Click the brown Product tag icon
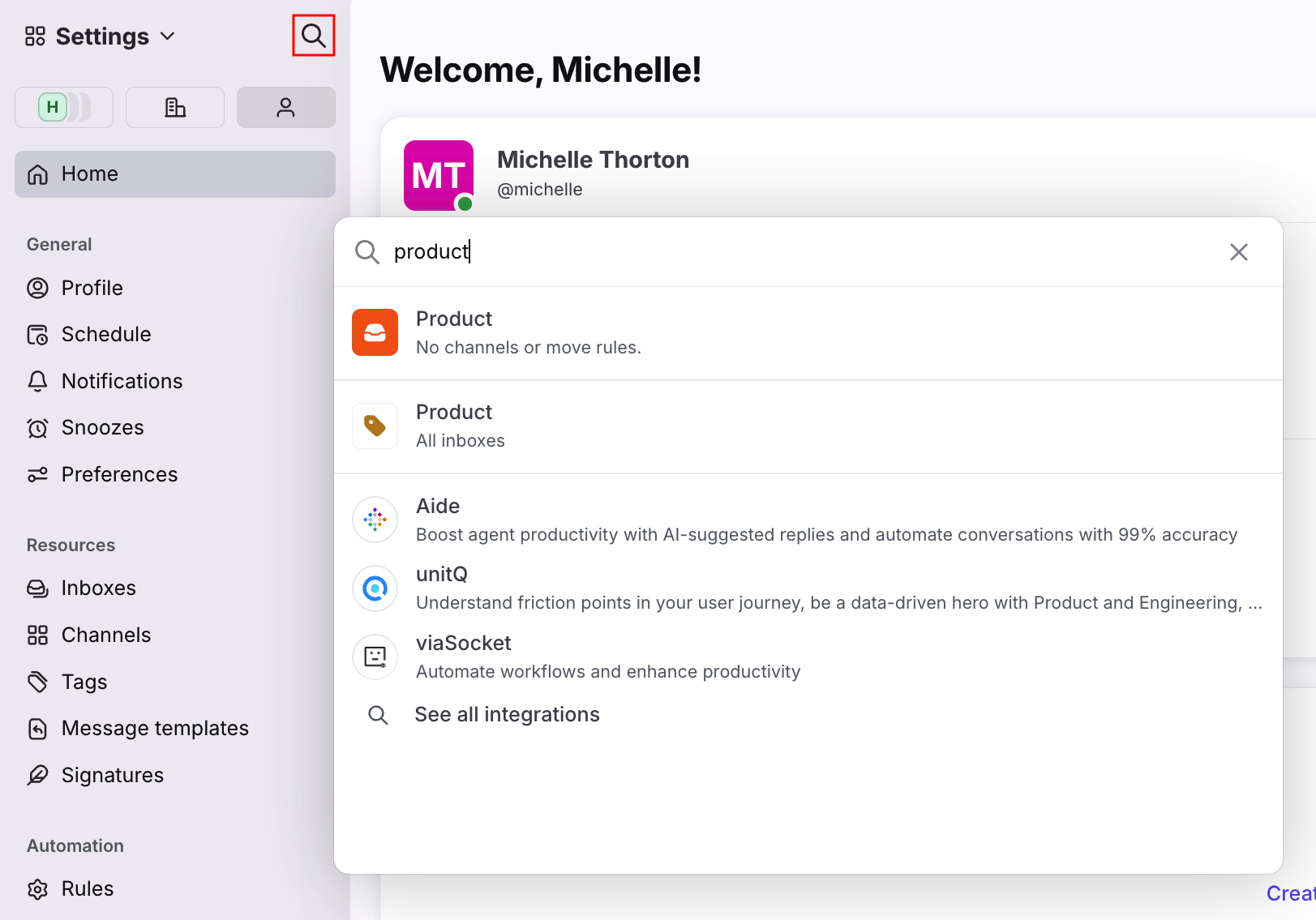 375,426
